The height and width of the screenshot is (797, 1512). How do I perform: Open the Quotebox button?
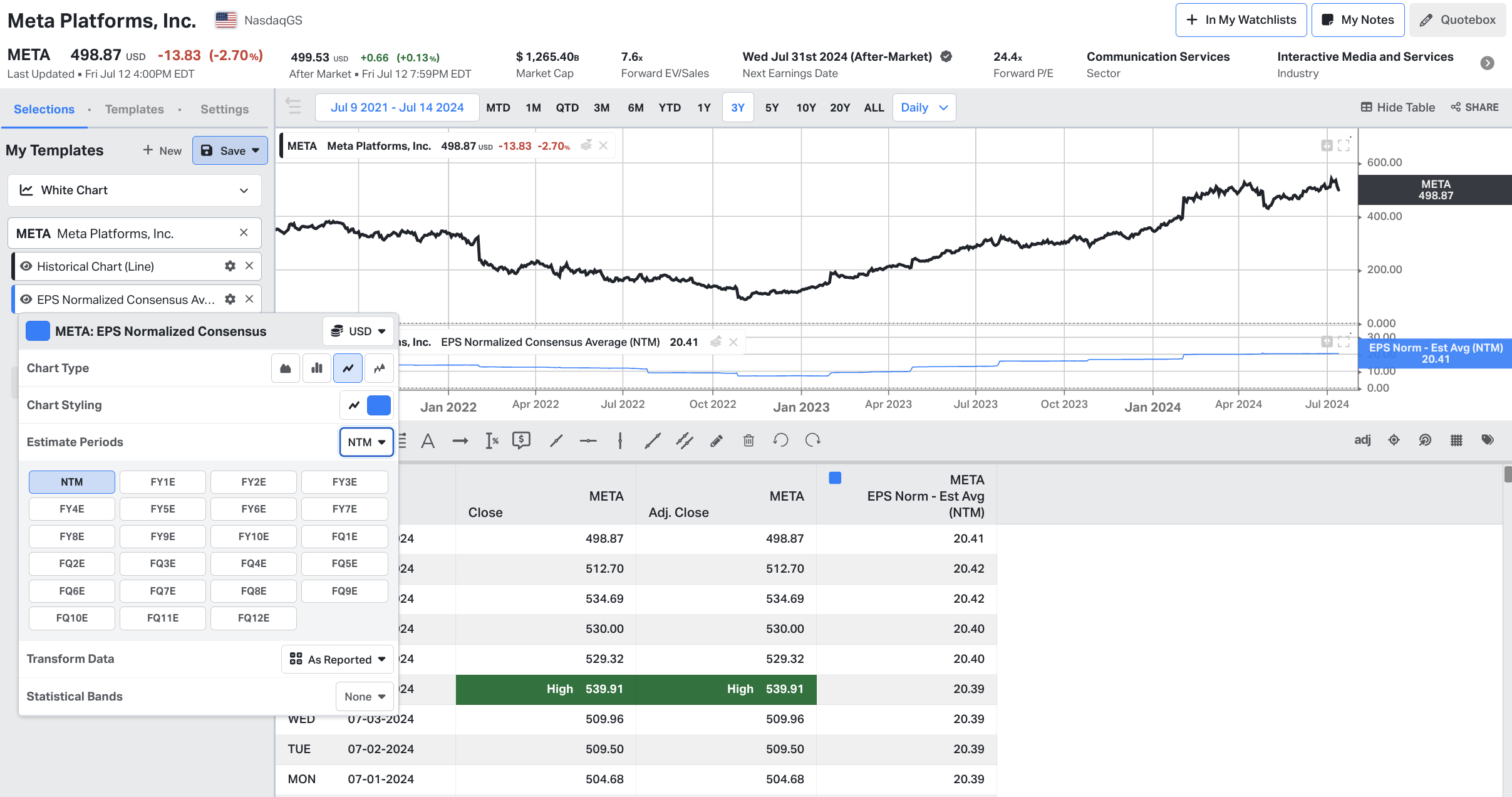click(1458, 20)
